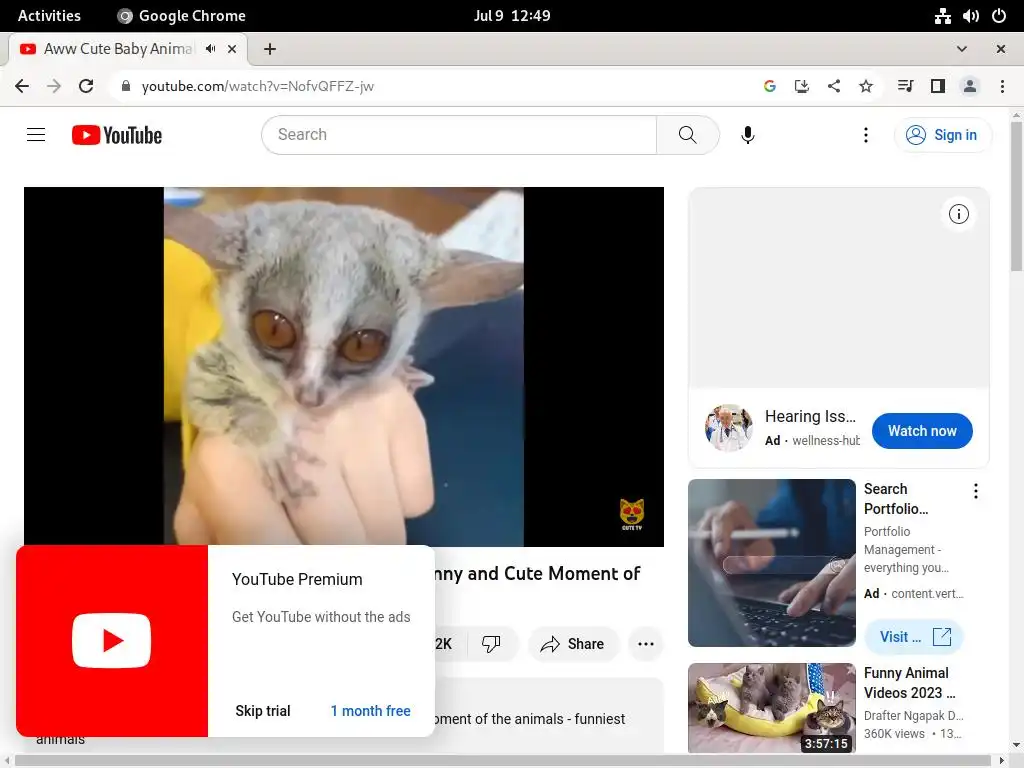Open more actions ellipsis under video
Viewport: 1024px width, 768px height.
point(645,644)
